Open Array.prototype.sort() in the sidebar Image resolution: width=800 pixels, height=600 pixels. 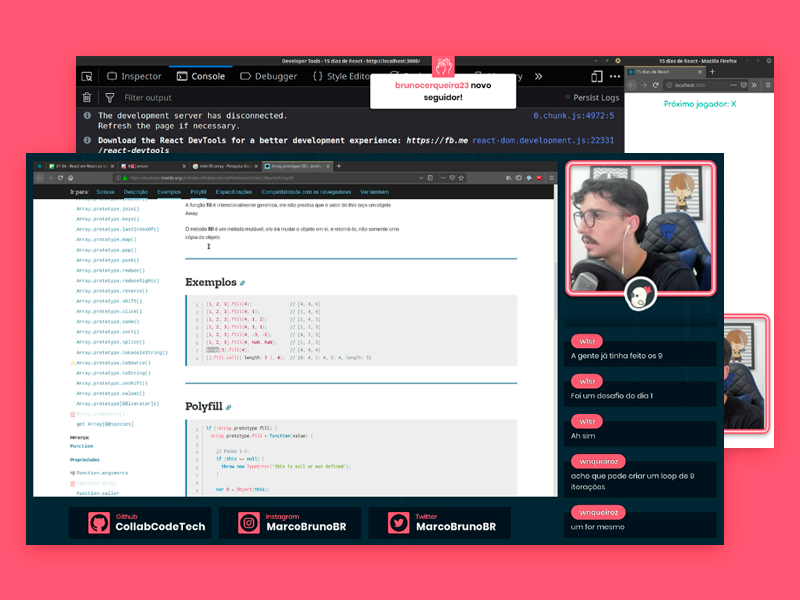point(108,332)
